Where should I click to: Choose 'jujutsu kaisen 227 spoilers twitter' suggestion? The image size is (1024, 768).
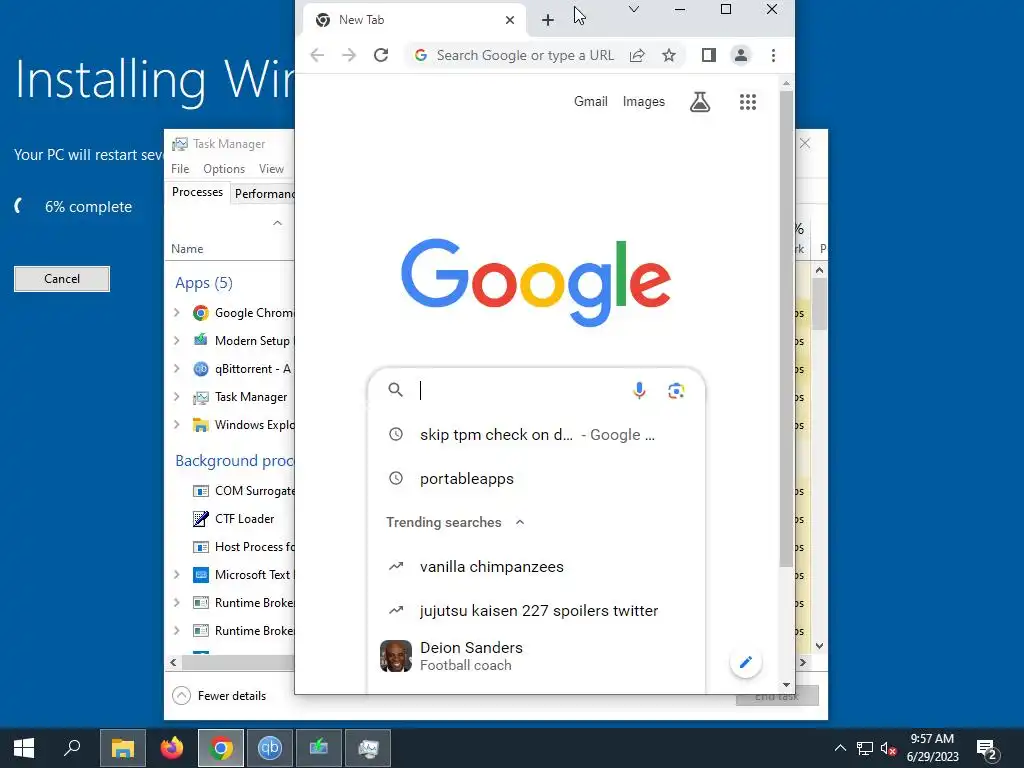[537, 611]
